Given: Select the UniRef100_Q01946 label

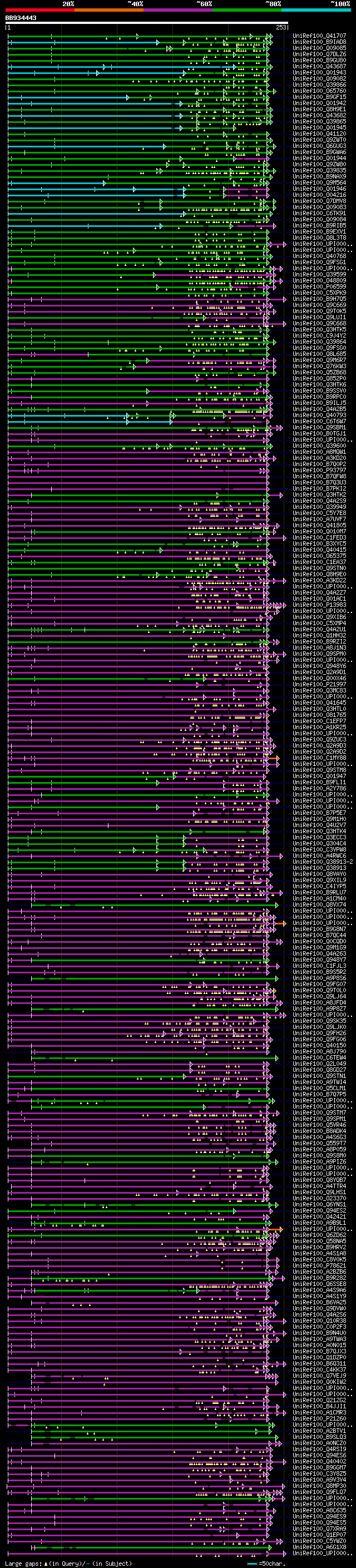Looking at the screenshot, I should click(x=319, y=189).
